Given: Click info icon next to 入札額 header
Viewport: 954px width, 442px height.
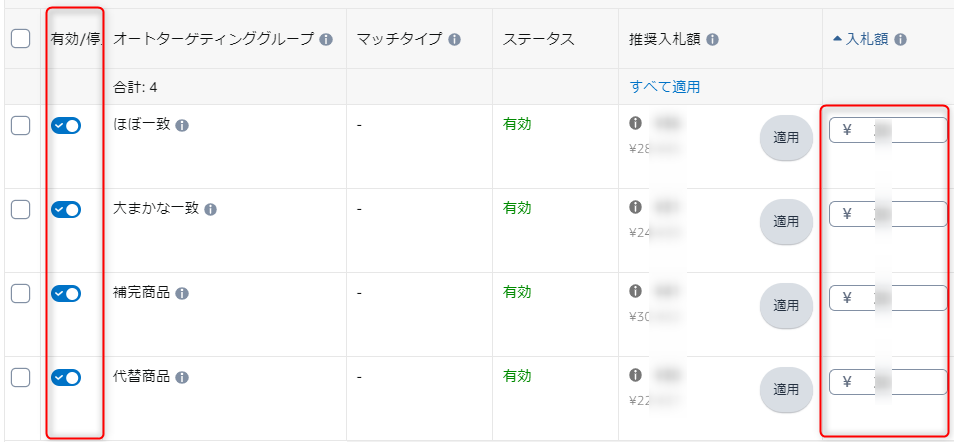Looking at the screenshot, I should pyautogui.click(x=901, y=40).
